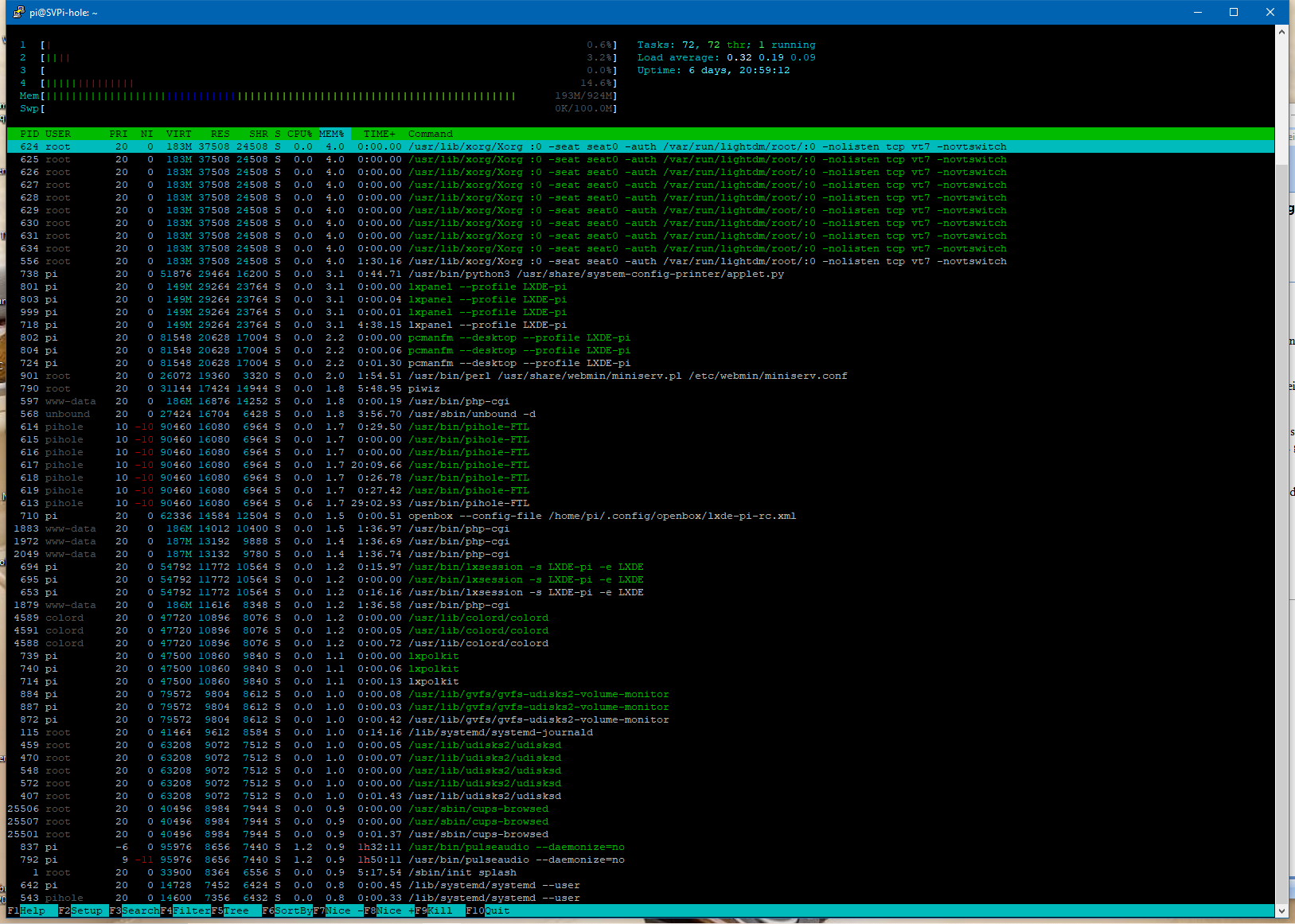Select systemd --user process PID 642
This screenshot has height=924, width=1295.
click(641, 885)
